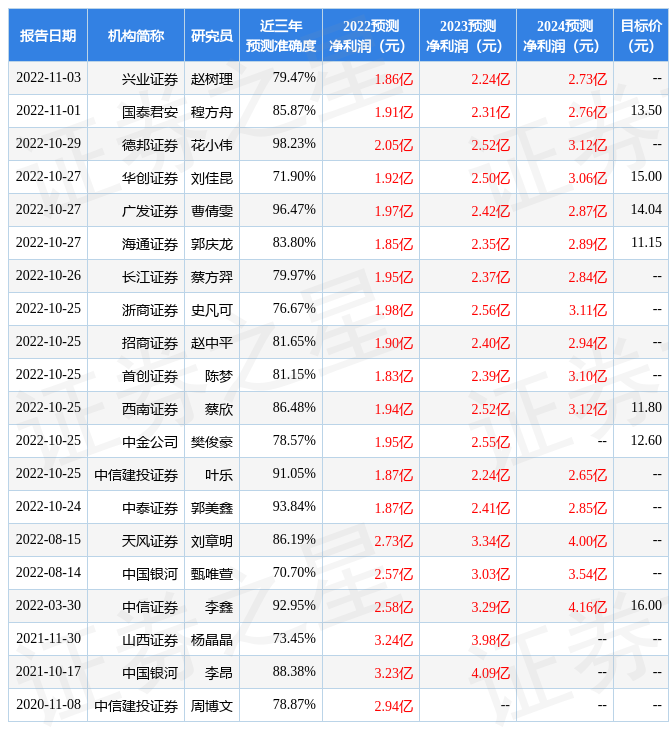Click date cell 2022-11-03
Viewport: 669px width, 730px height.
[x=48, y=77]
